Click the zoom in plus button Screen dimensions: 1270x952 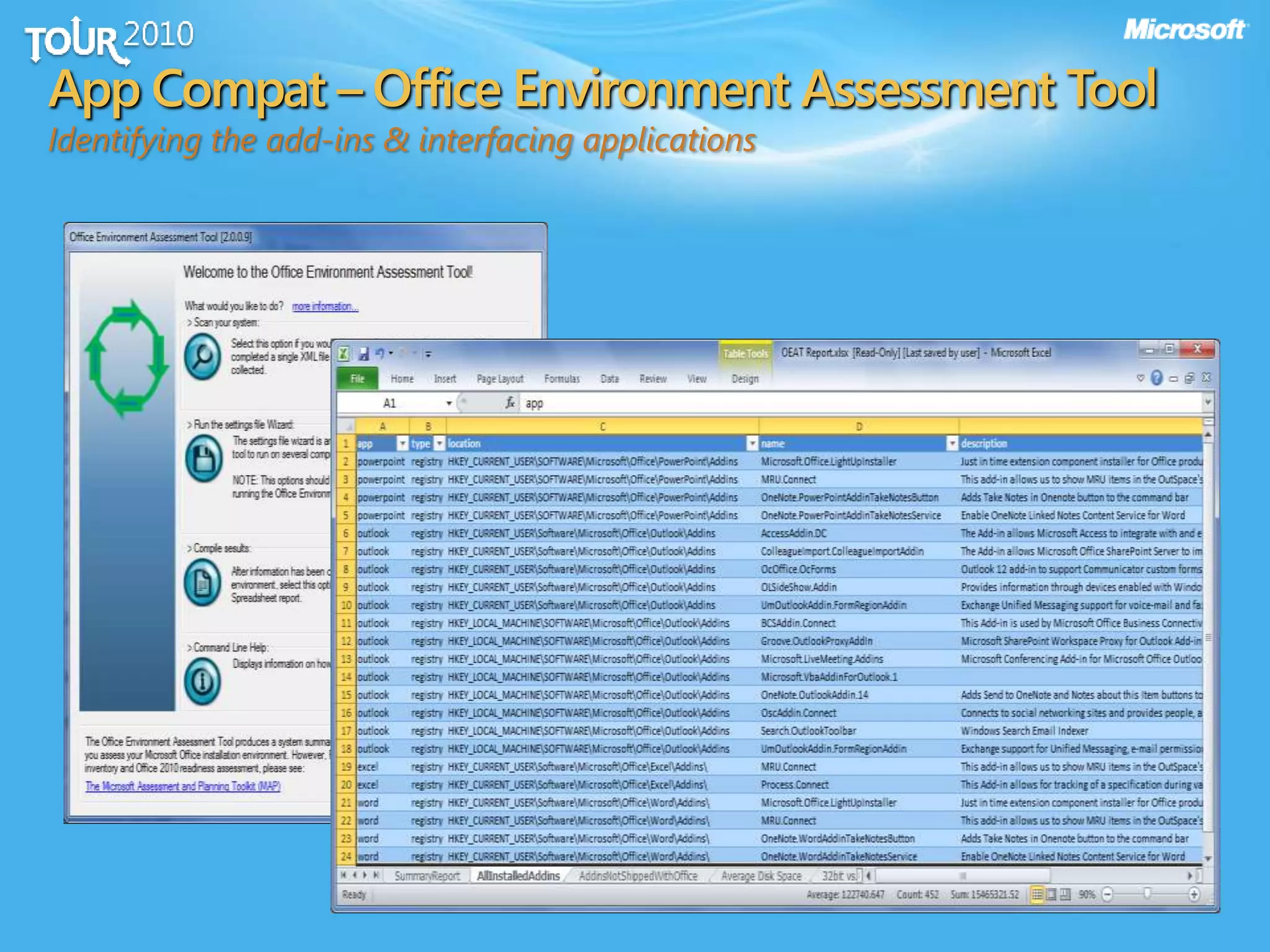(1194, 894)
